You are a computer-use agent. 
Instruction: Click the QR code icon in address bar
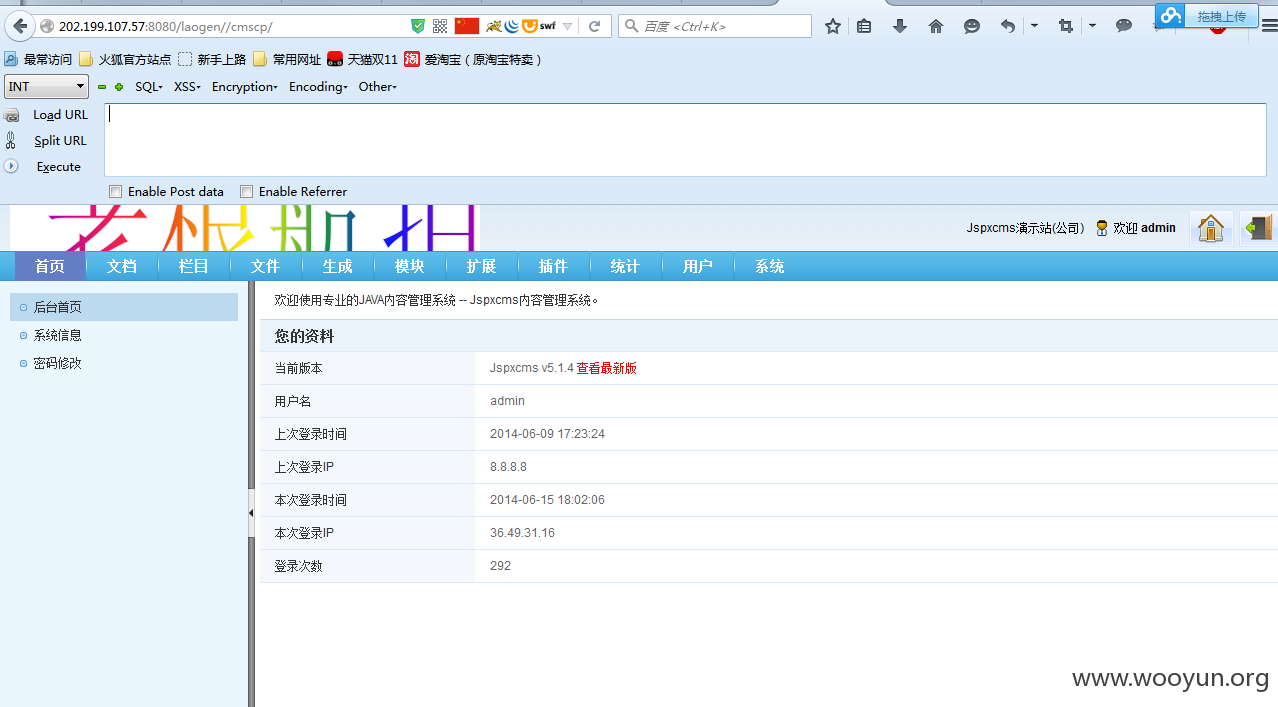440,26
